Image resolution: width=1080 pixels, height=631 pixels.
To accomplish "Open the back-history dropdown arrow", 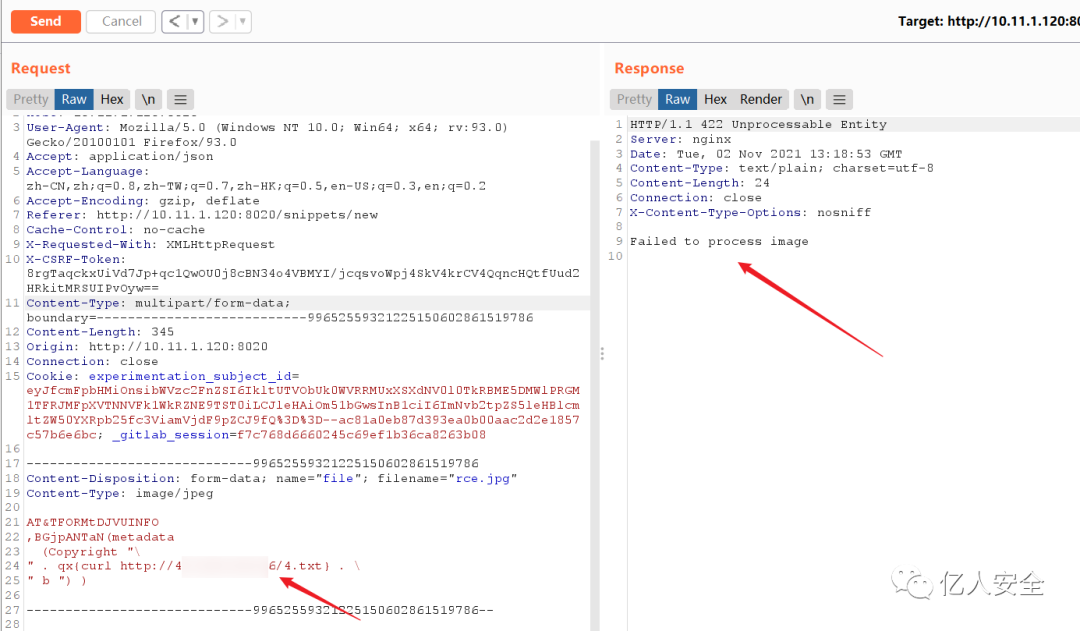I will [196, 21].
